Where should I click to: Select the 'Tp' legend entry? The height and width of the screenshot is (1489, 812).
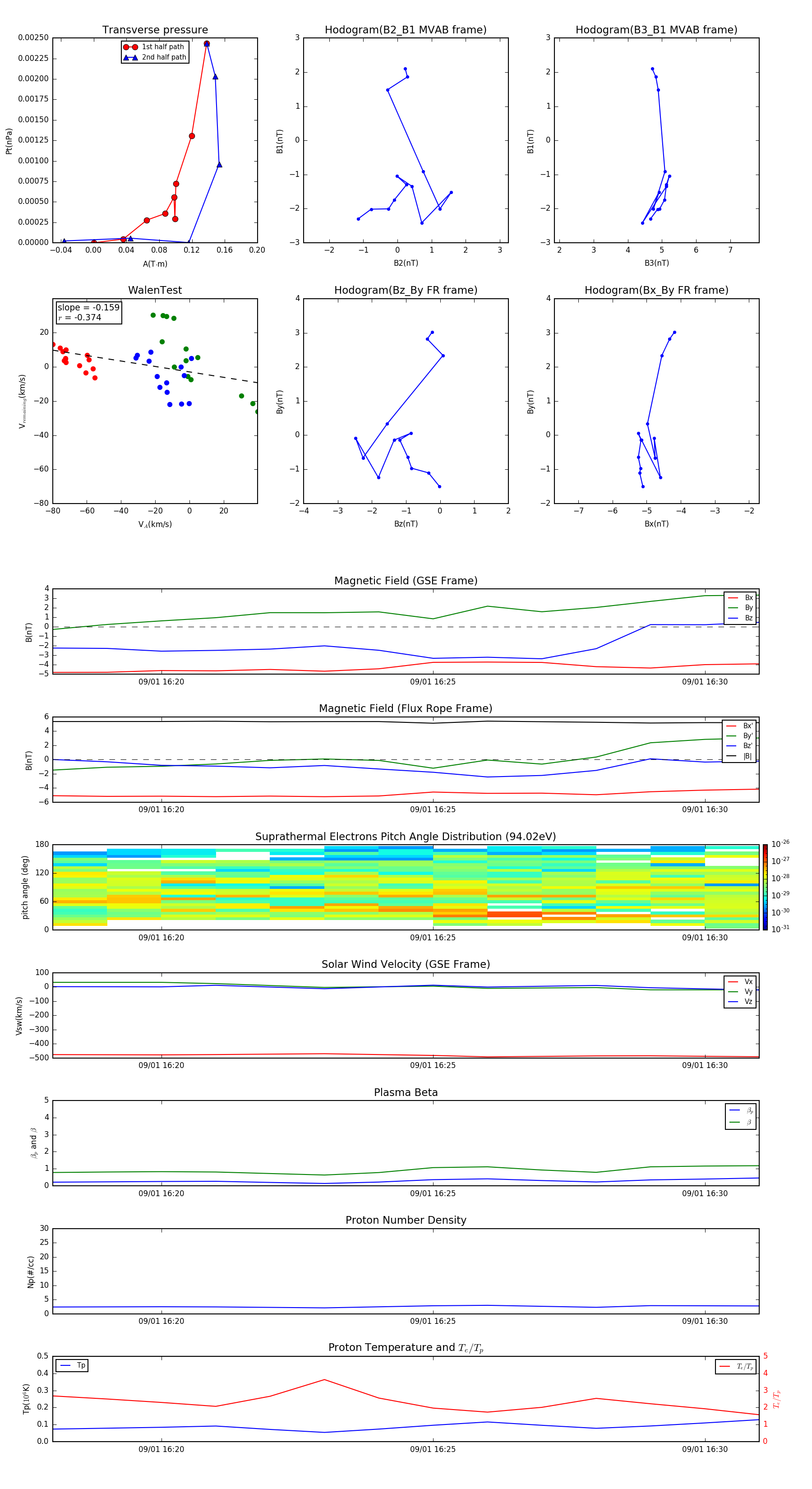click(72, 1366)
